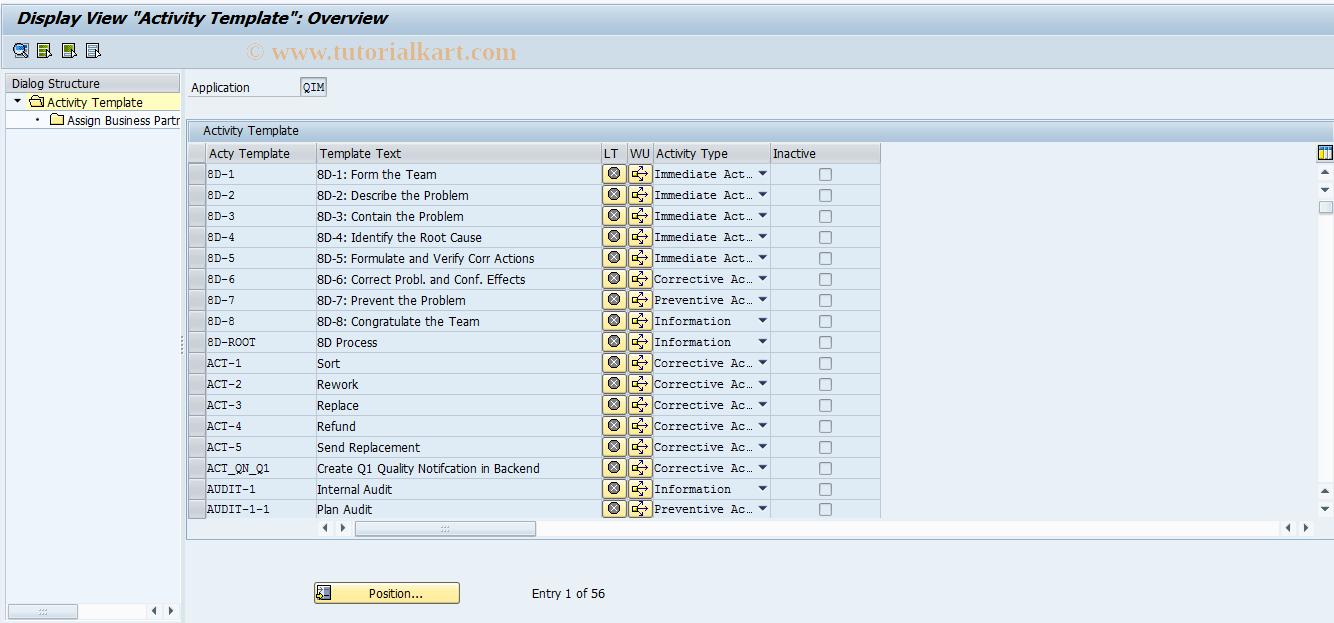Click the Select Block toolbar icon
This screenshot has width=1334, height=623.
coord(68,50)
